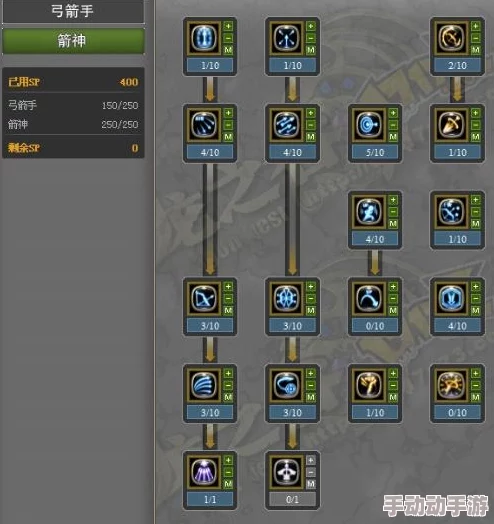Click the golden fist skill icon at 1/10
The width and height of the screenshot is (494, 524).
[369, 385]
